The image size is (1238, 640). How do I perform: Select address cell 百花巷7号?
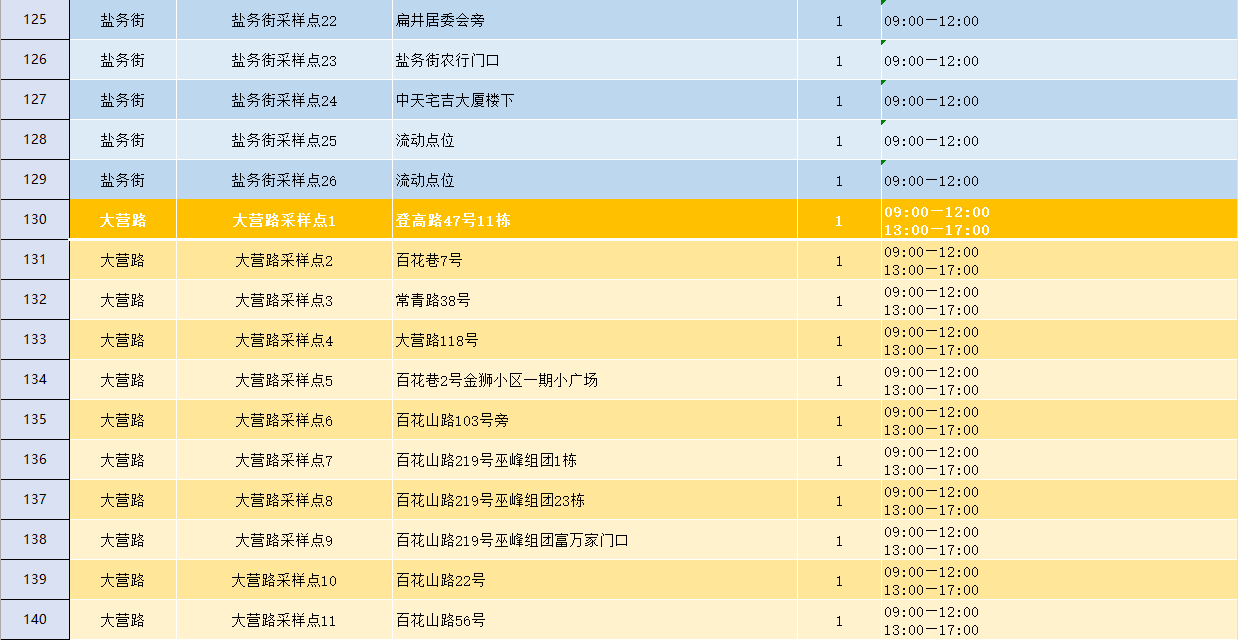[x=594, y=261]
